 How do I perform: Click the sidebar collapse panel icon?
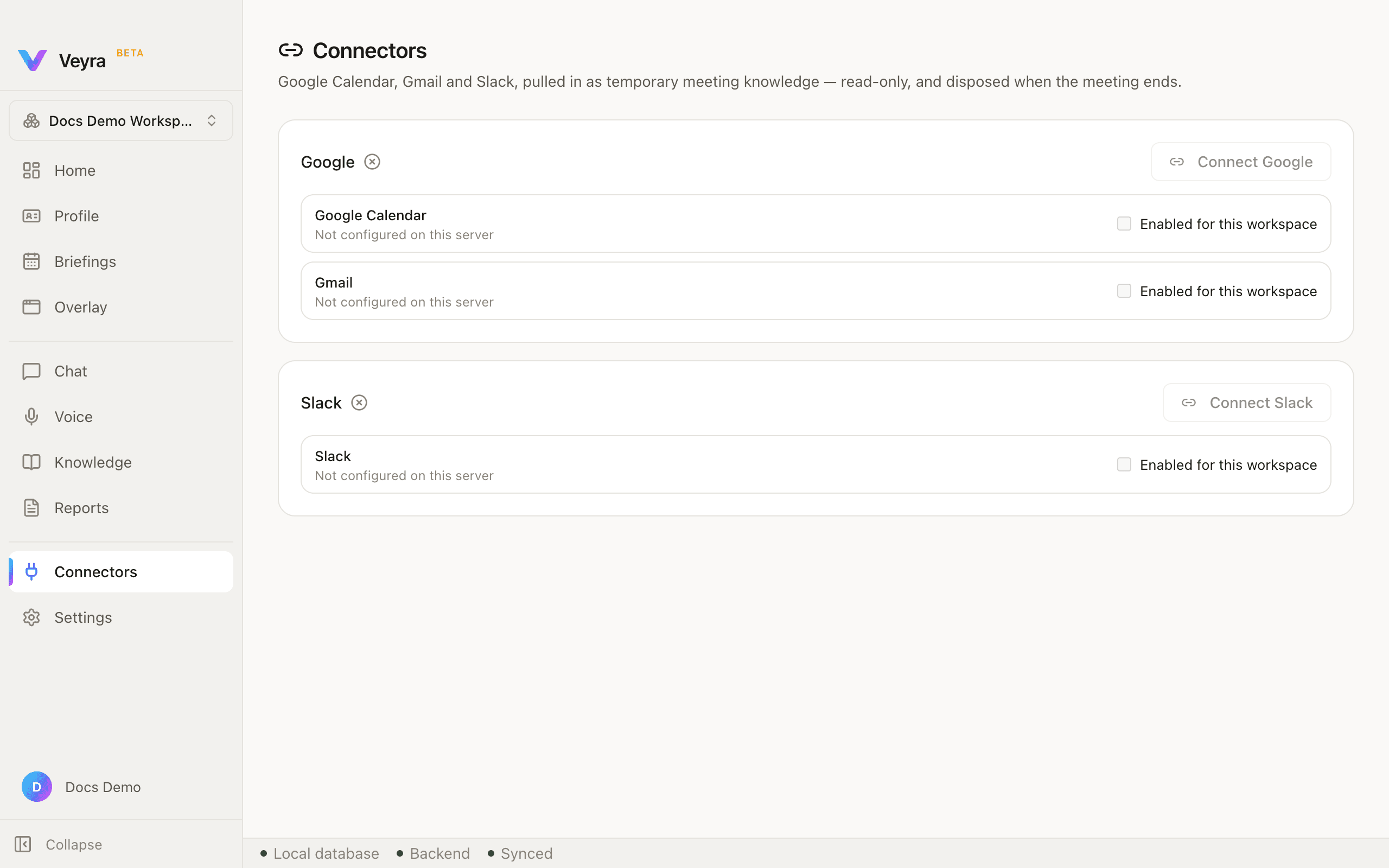pos(23,845)
